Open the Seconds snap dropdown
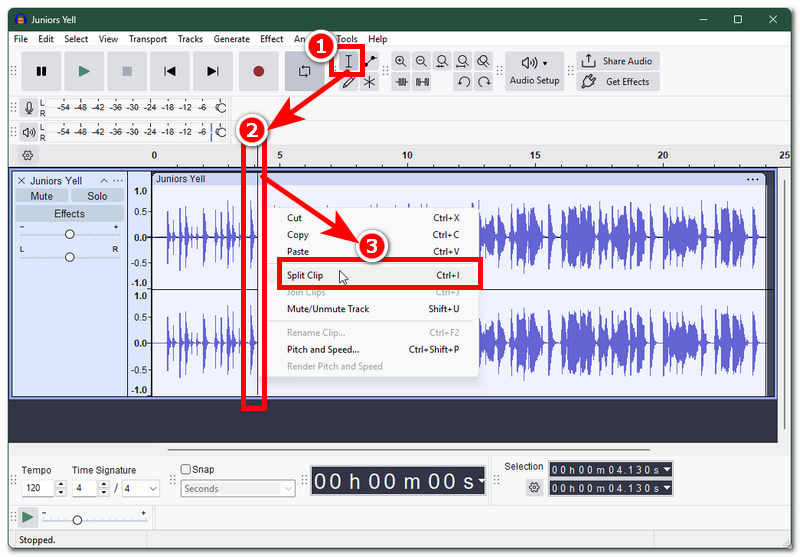The height and width of the screenshot is (557, 800). 238,489
